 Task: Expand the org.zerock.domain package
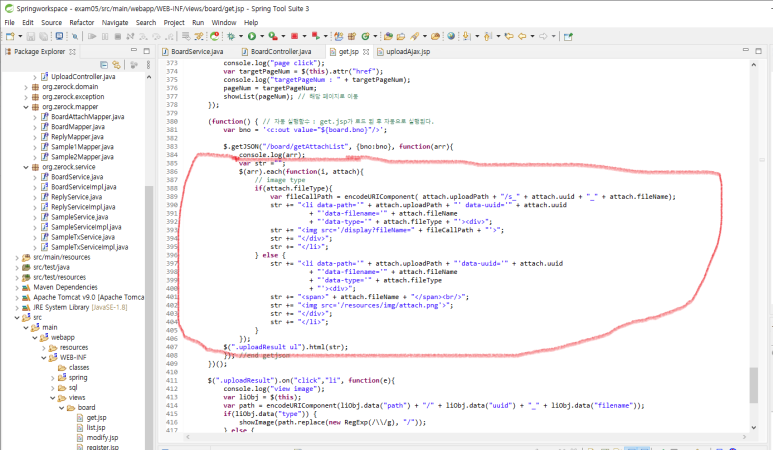26,87
